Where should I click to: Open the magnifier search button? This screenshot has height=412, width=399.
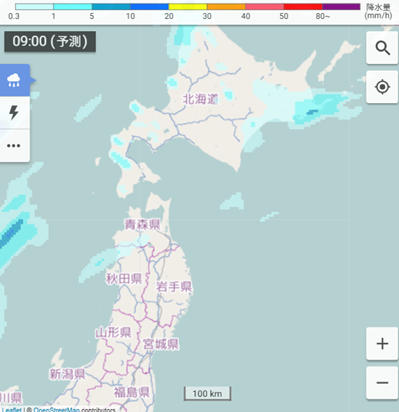point(382,48)
